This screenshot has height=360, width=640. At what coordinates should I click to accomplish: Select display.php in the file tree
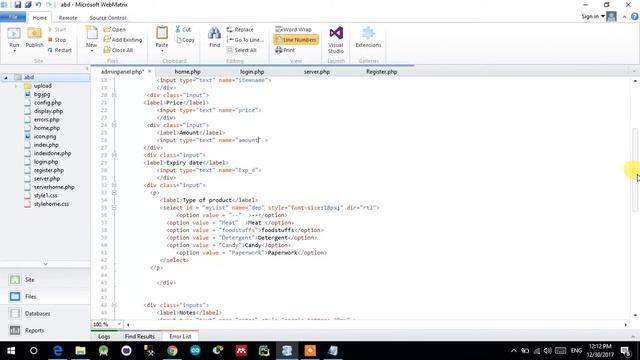[48, 111]
